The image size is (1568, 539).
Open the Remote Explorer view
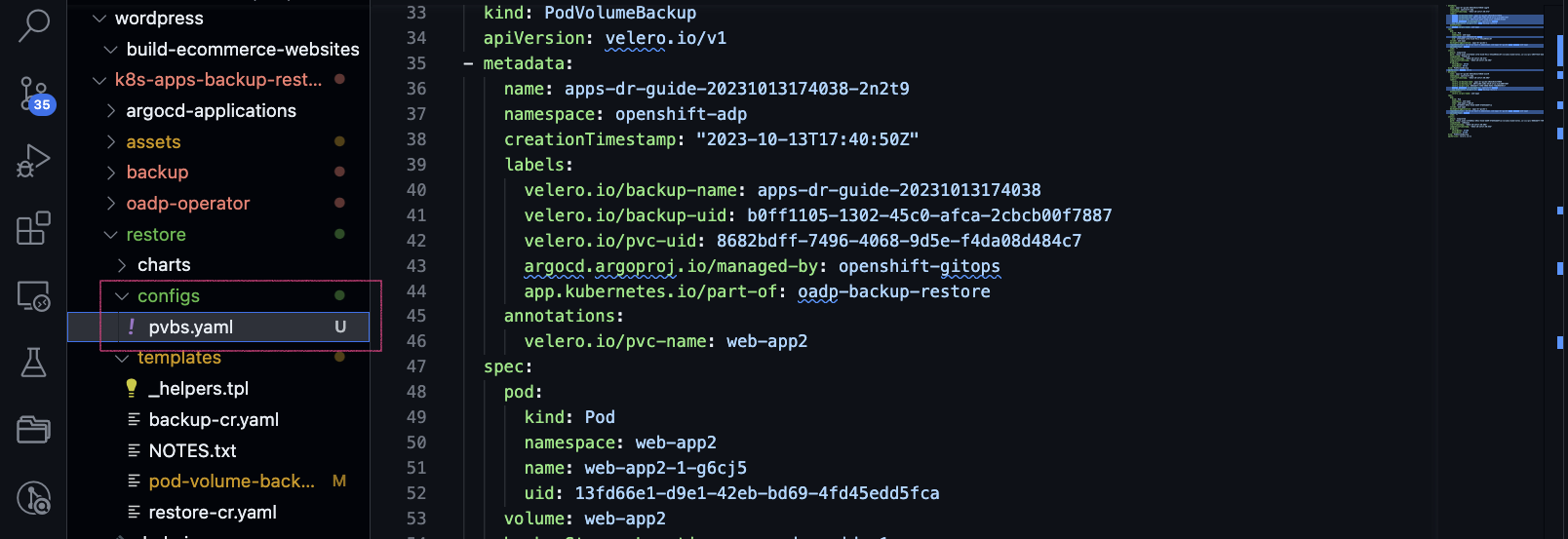(x=34, y=295)
